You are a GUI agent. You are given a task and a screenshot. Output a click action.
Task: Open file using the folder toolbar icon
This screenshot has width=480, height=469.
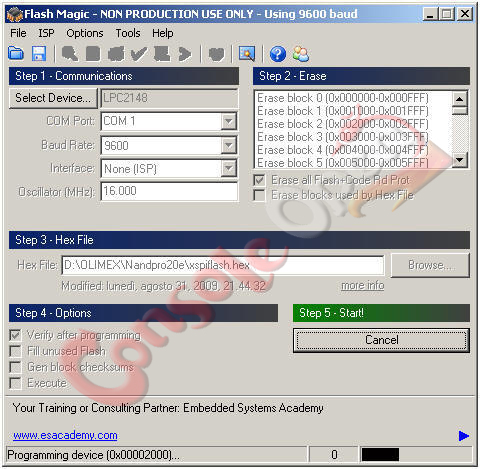click(16, 53)
